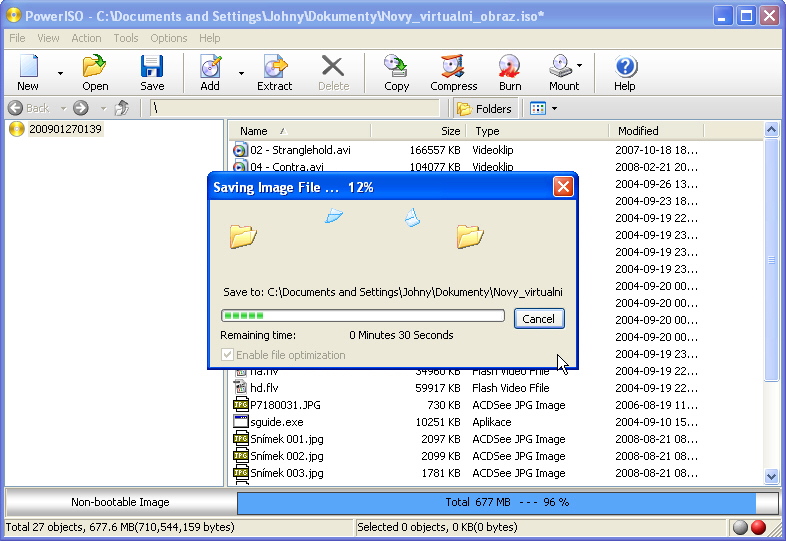Click the New image toolbar icon

click(28, 67)
